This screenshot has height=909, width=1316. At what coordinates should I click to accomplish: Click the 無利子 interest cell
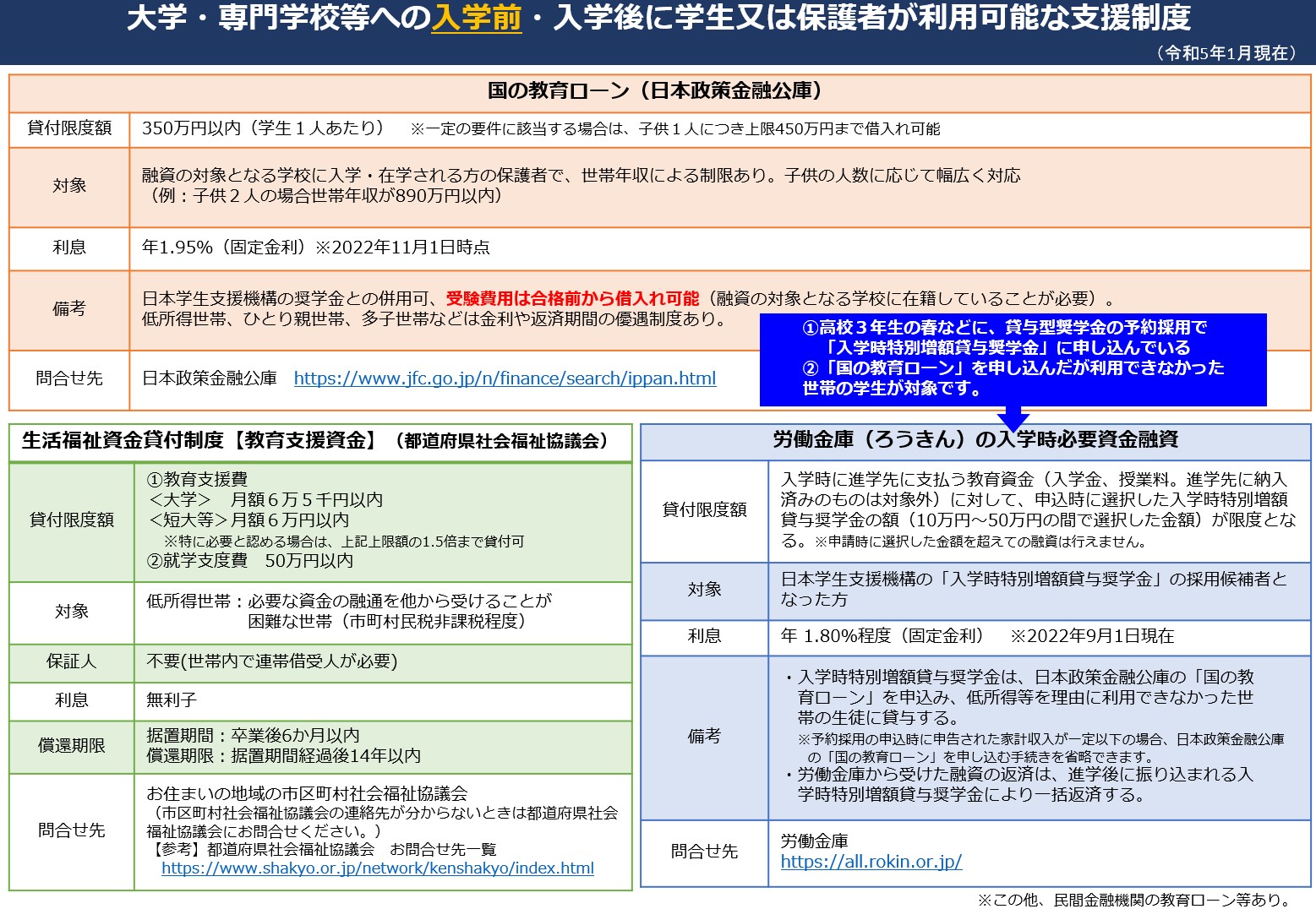click(x=172, y=700)
